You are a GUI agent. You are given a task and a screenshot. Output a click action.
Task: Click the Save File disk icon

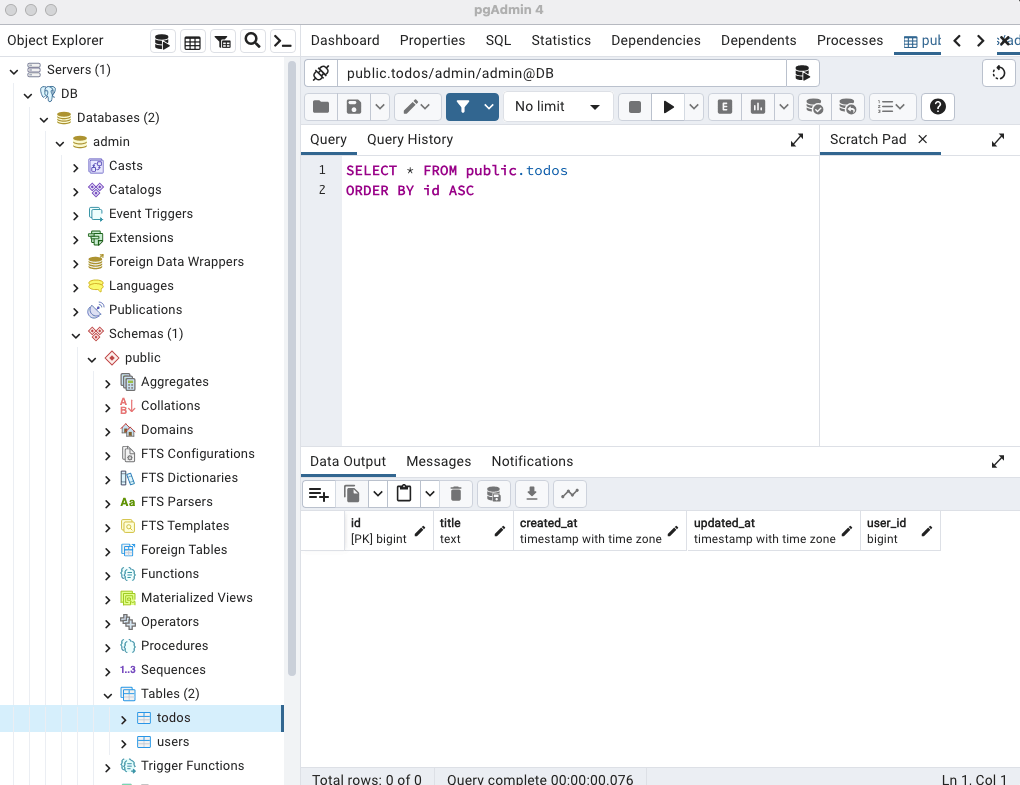click(x=353, y=107)
